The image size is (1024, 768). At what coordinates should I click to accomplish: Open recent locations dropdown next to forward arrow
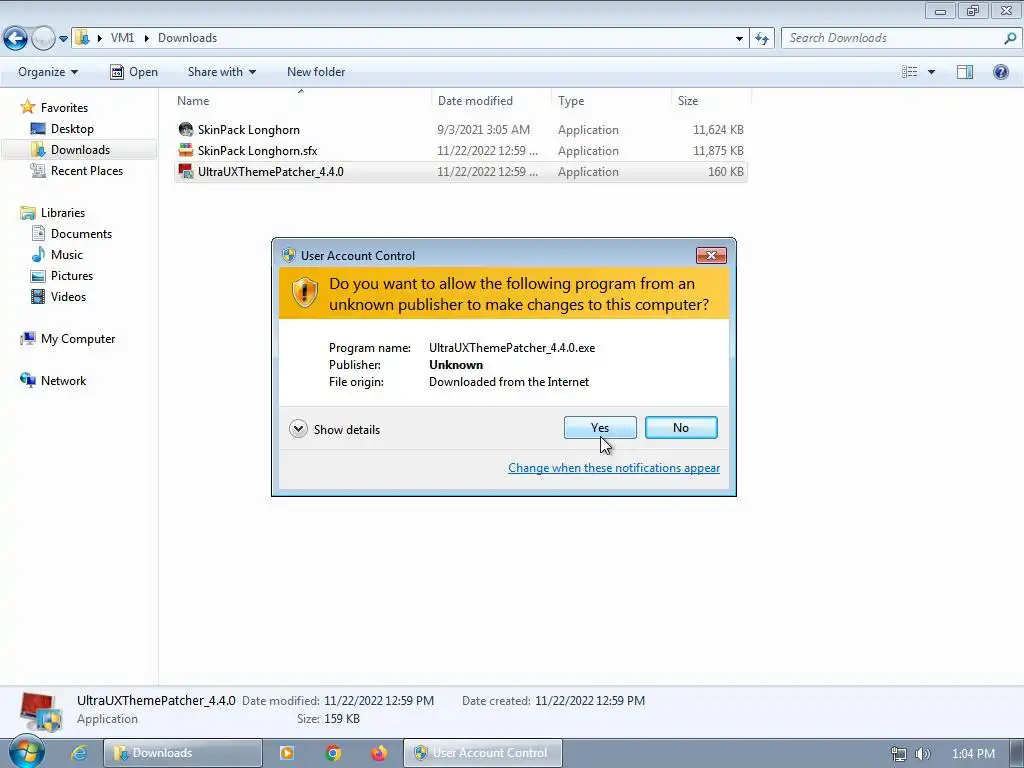click(x=63, y=39)
